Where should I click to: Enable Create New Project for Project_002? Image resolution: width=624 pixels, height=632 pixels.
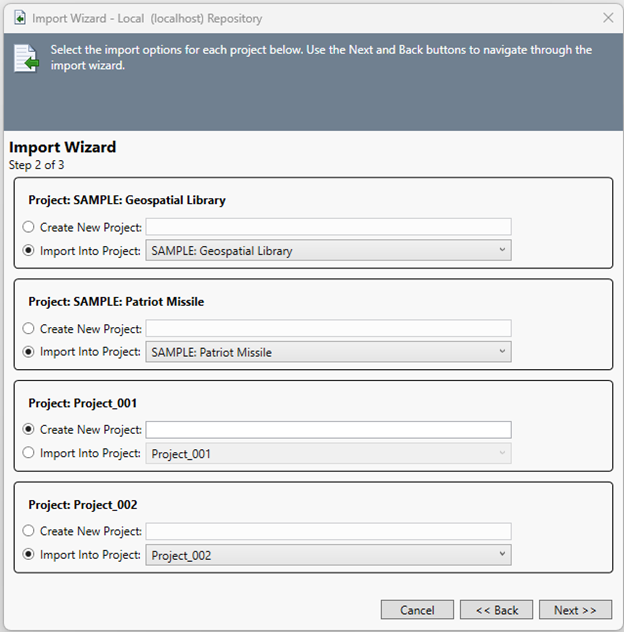(29, 531)
